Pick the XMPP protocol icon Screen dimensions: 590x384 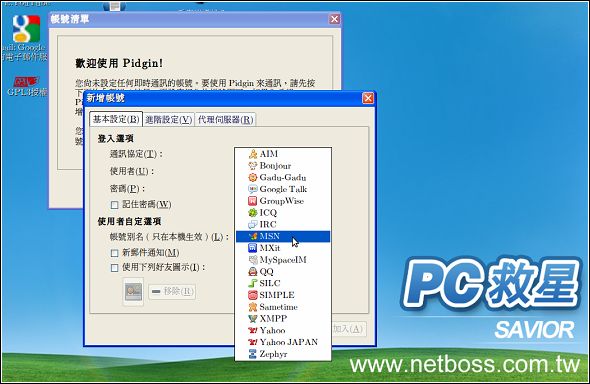(x=253, y=319)
